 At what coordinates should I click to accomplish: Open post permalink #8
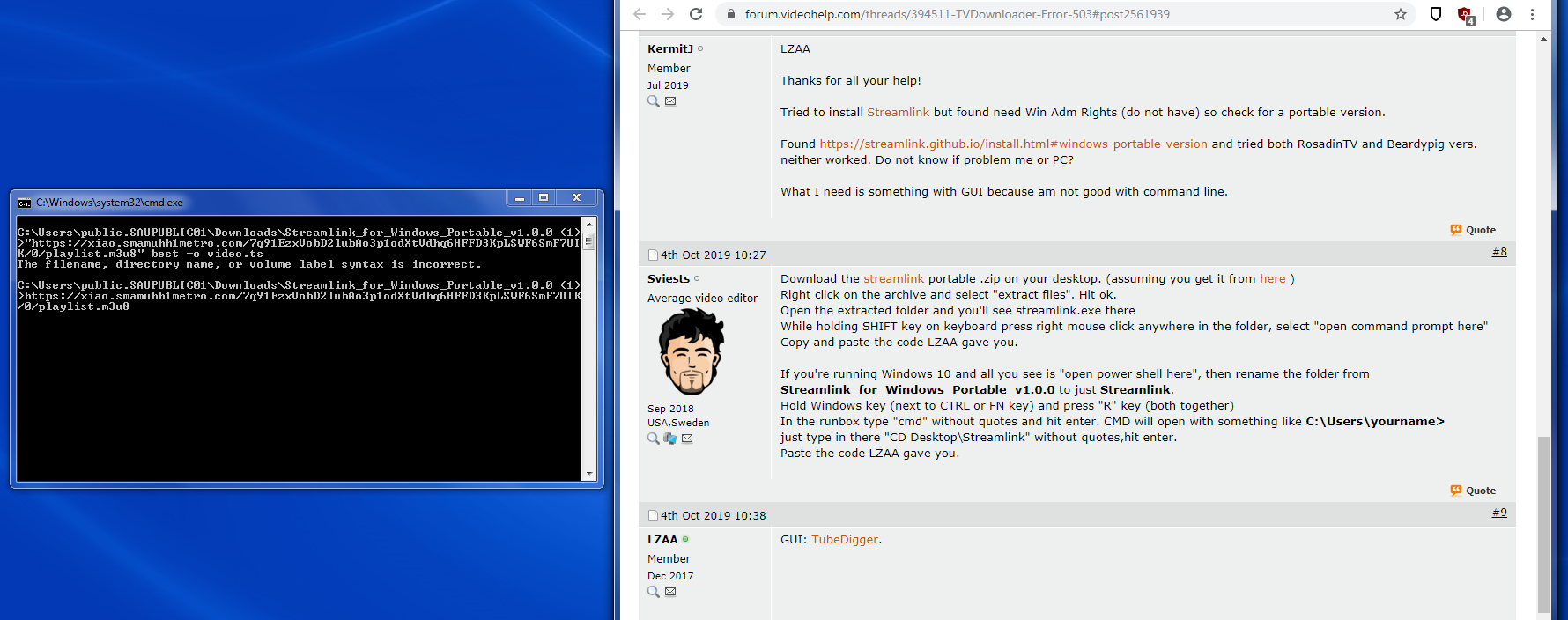coord(1499,252)
